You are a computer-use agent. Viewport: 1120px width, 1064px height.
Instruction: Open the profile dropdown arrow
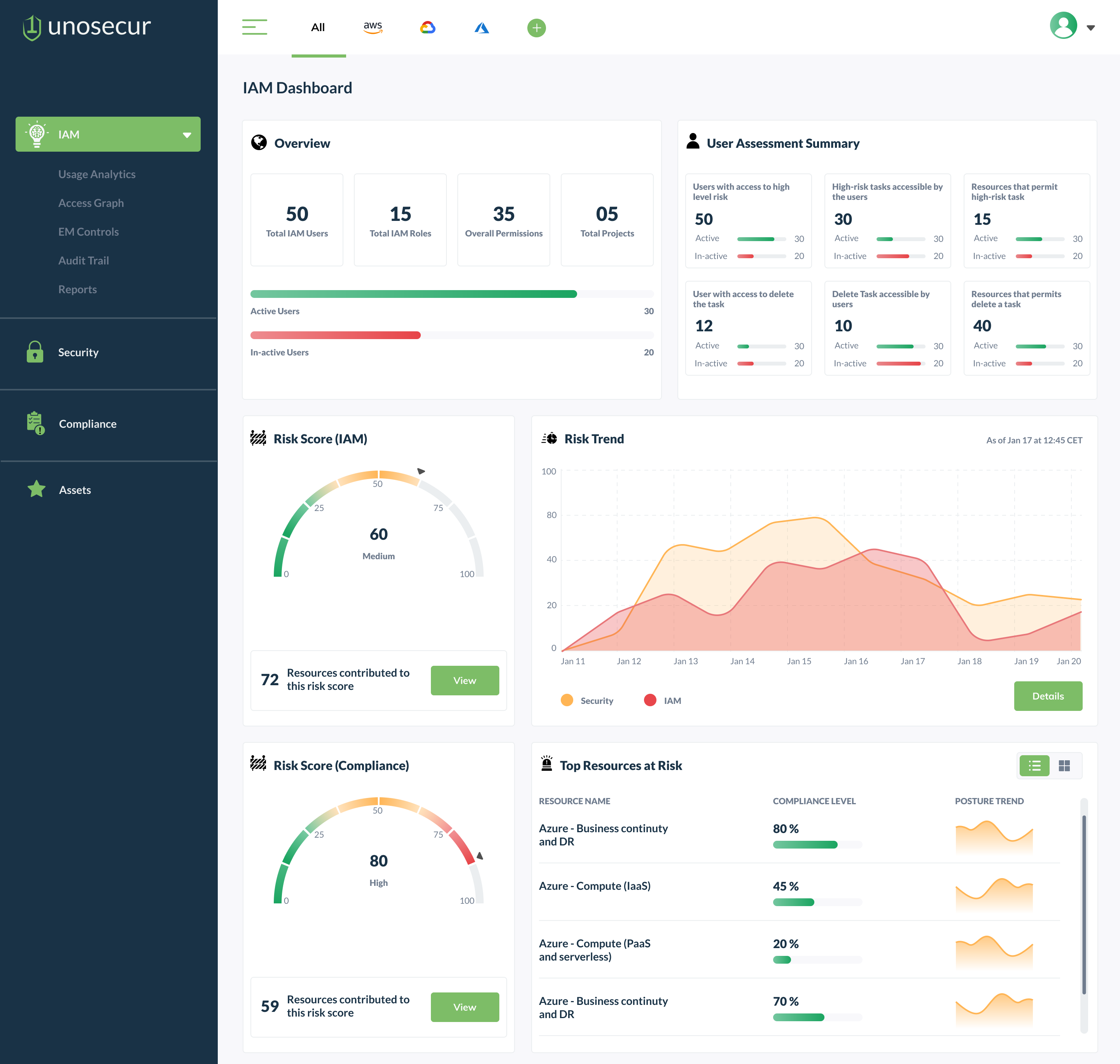coord(1092,27)
